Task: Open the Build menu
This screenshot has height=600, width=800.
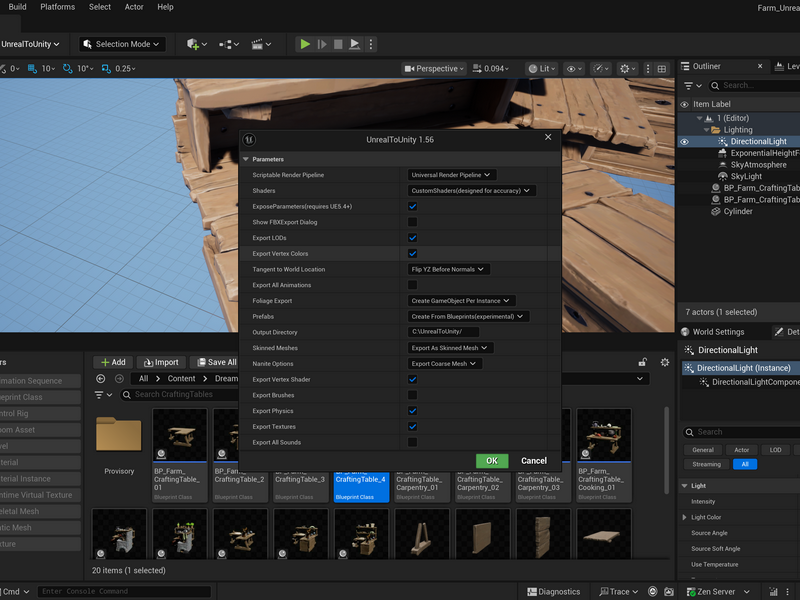Action: click(17, 7)
